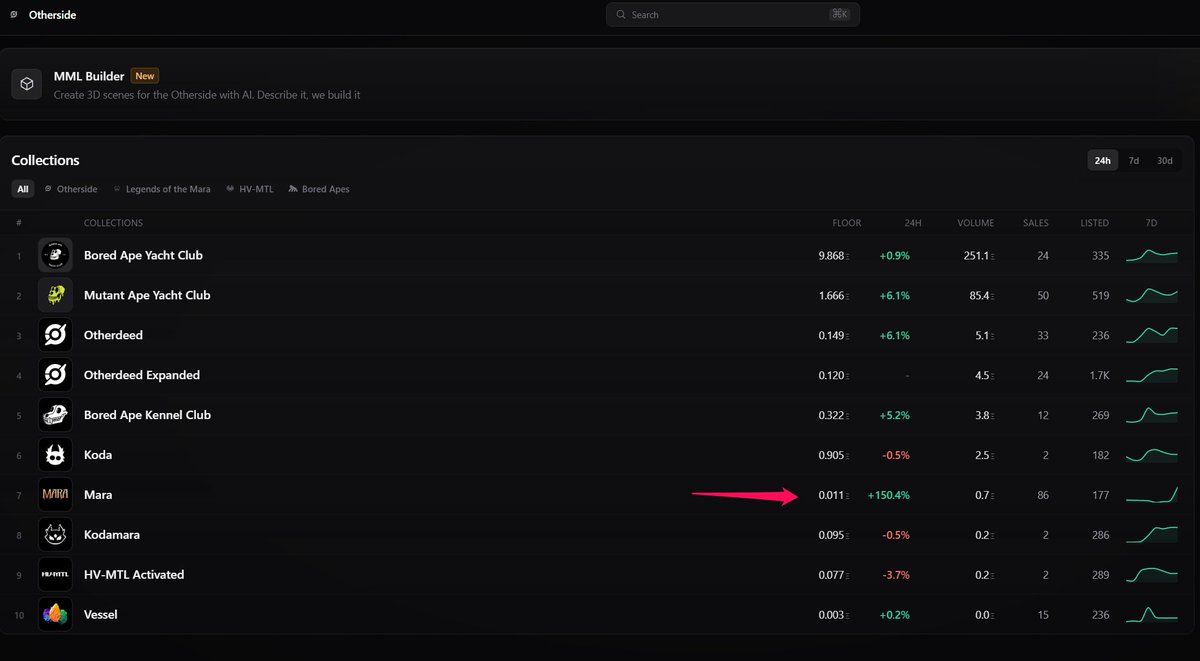
Task: Open Bored Ape Yacht Club name
Action: point(143,255)
